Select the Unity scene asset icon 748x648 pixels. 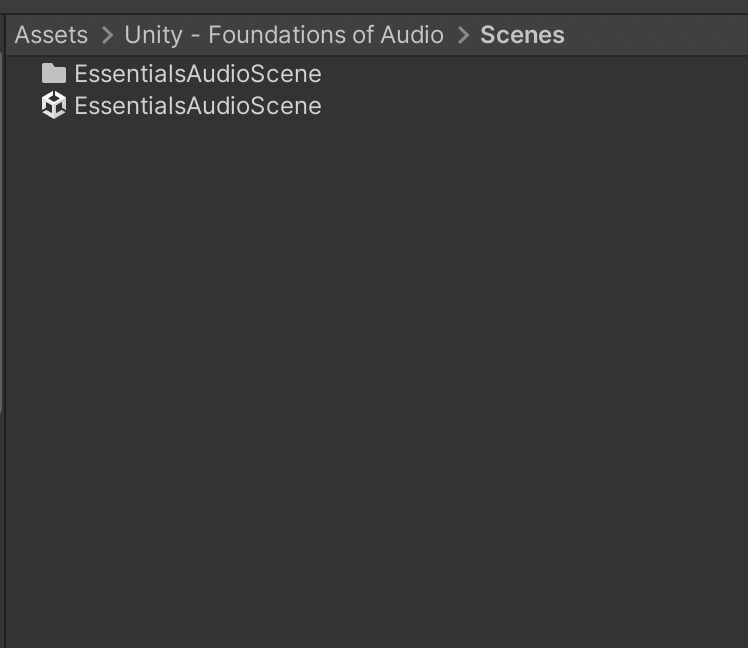point(53,105)
